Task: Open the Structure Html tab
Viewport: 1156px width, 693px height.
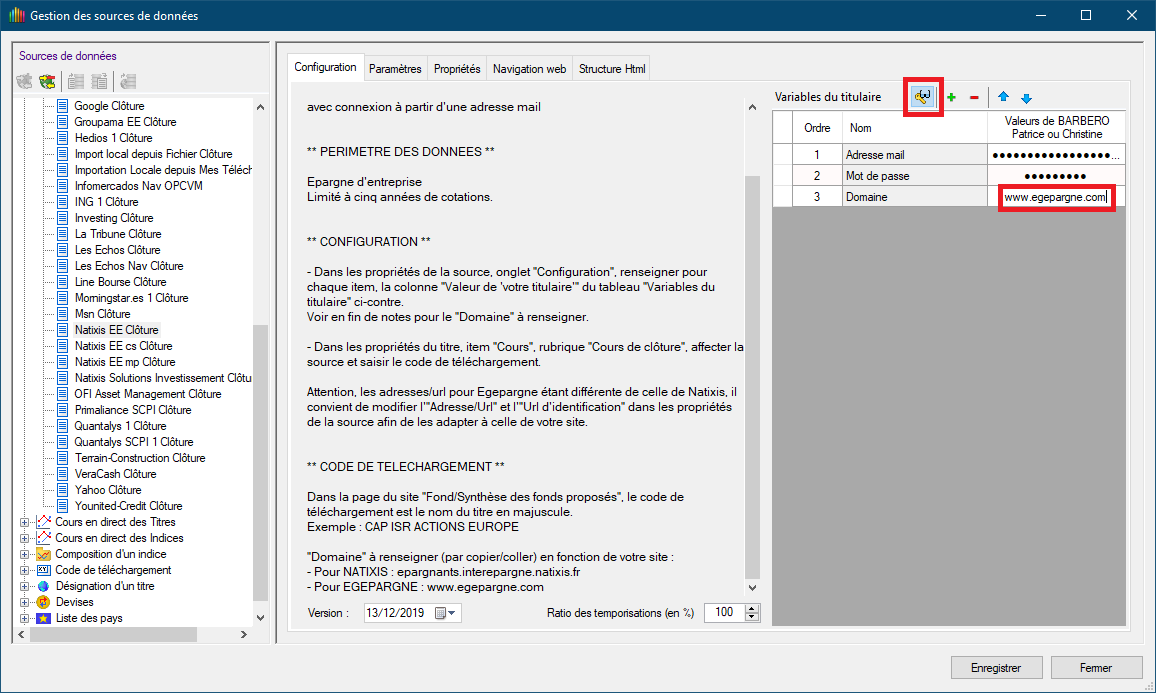Action: tap(612, 69)
